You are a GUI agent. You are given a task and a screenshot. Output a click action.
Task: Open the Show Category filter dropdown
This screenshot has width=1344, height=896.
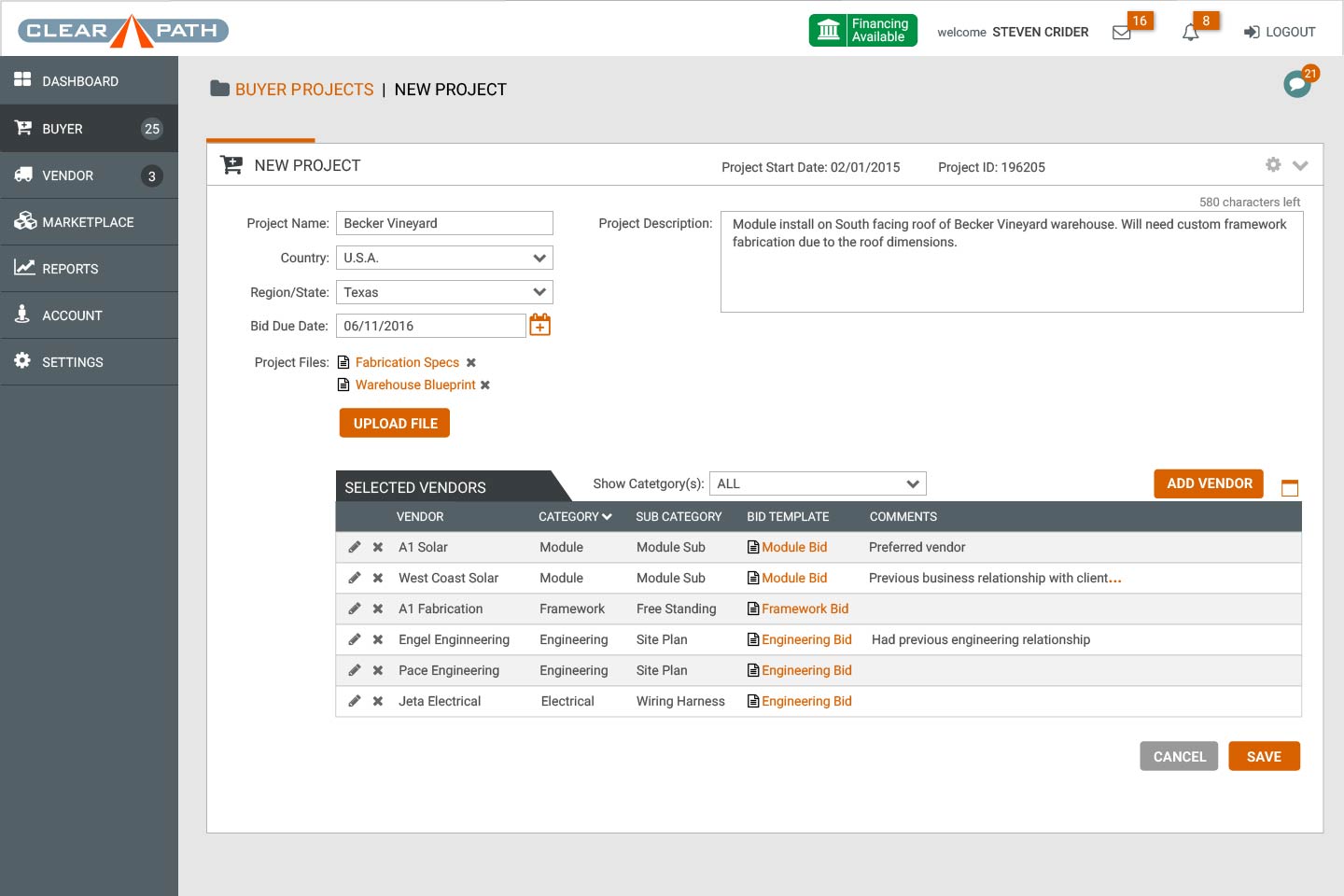[x=818, y=483]
